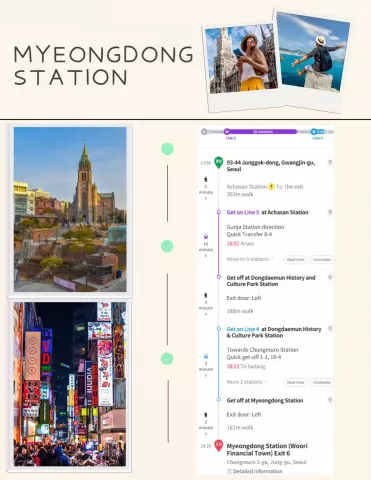The width and height of the screenshot is (371, 480).
Task: Click the Myeongdong night street photo
Action: (70, 384)
